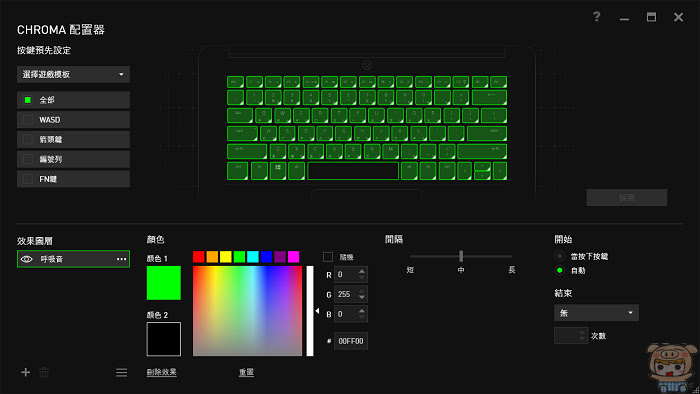Click the question mark help icon
The image size is (700, 394).
pos(596,17)
